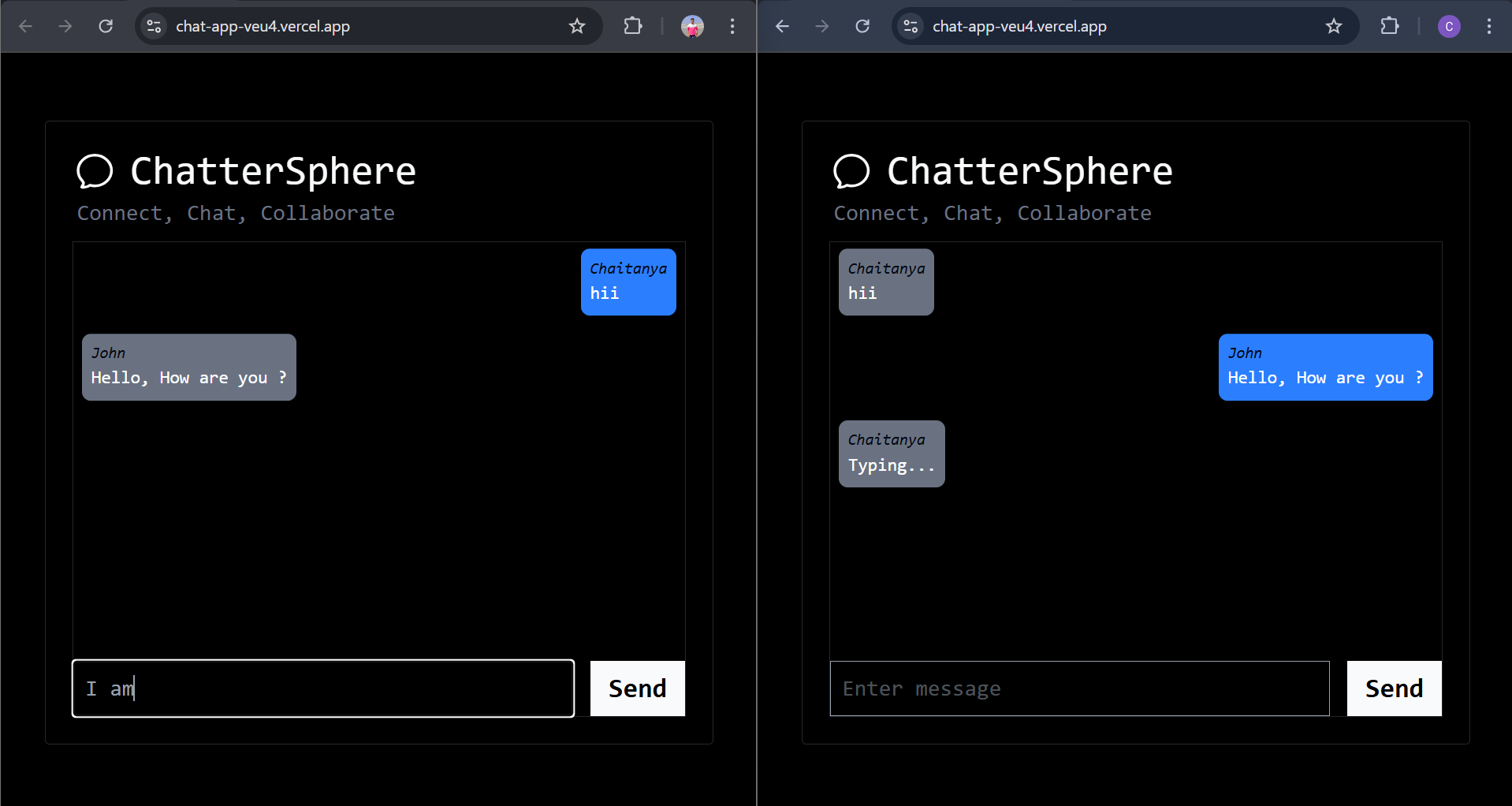
Task: Click the ChatterSphere chat bubble logo in right window
Action: [x=851, y=171]
